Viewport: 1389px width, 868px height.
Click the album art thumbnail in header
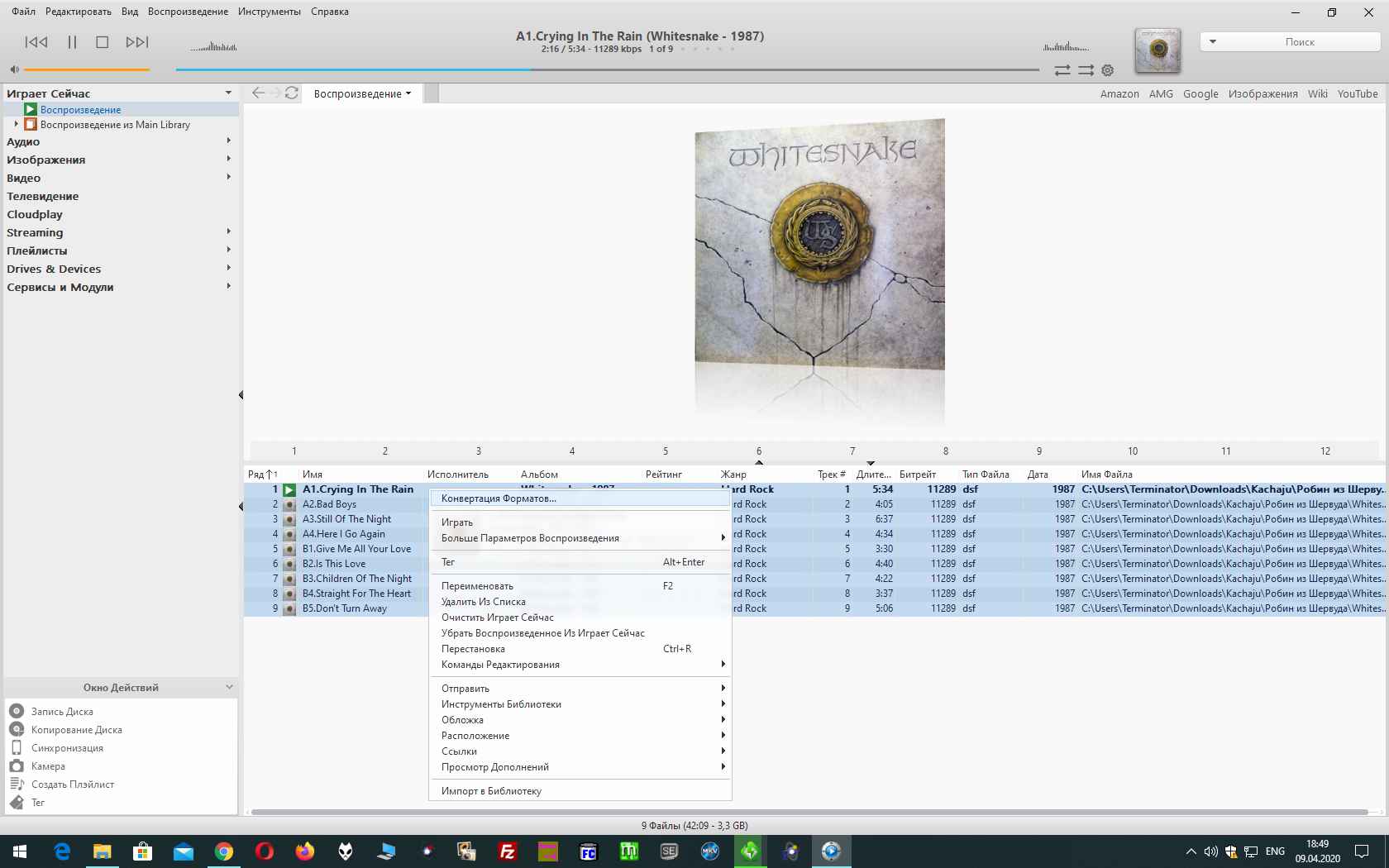coord(1157,51)
